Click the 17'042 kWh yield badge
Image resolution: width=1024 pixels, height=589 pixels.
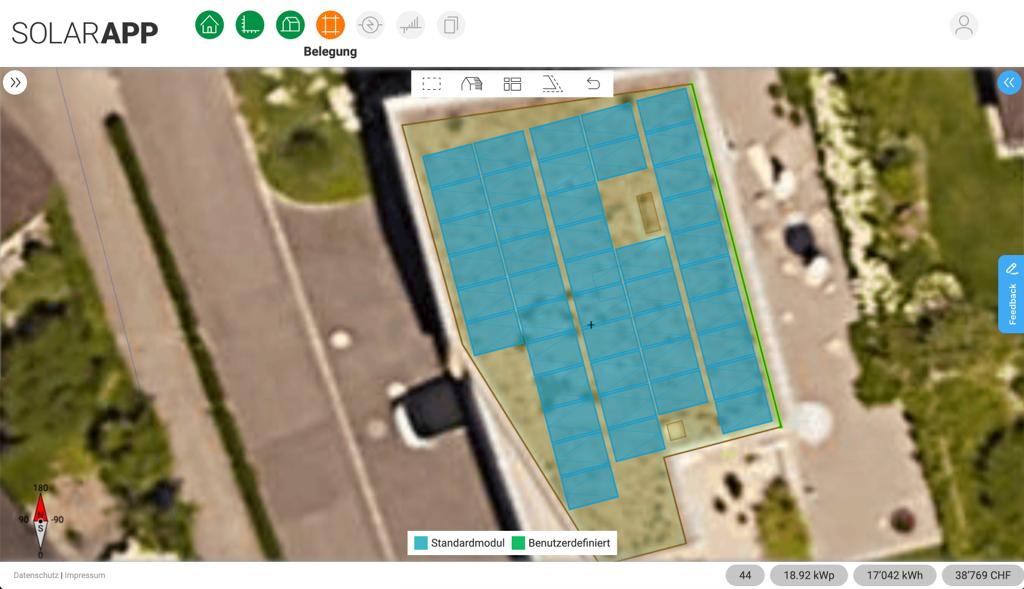pyautogui.click(x=895, y=575)
